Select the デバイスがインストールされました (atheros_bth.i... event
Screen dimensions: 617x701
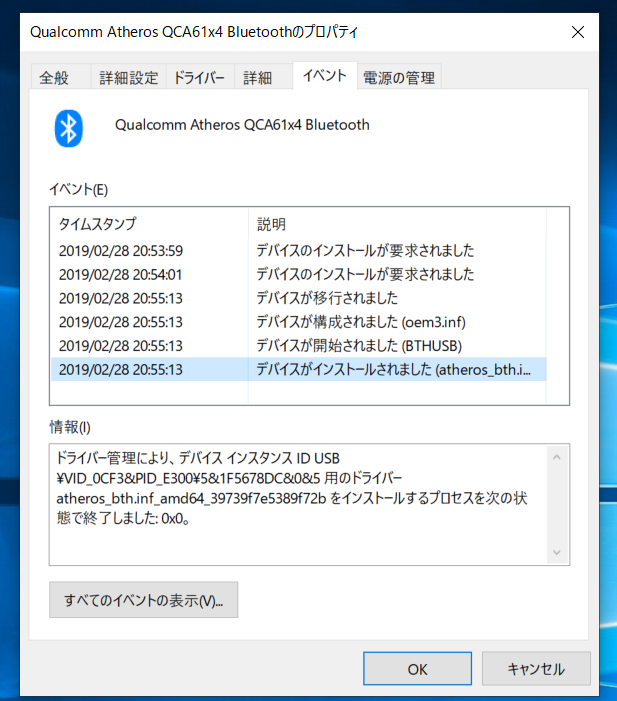pos(299,369)
